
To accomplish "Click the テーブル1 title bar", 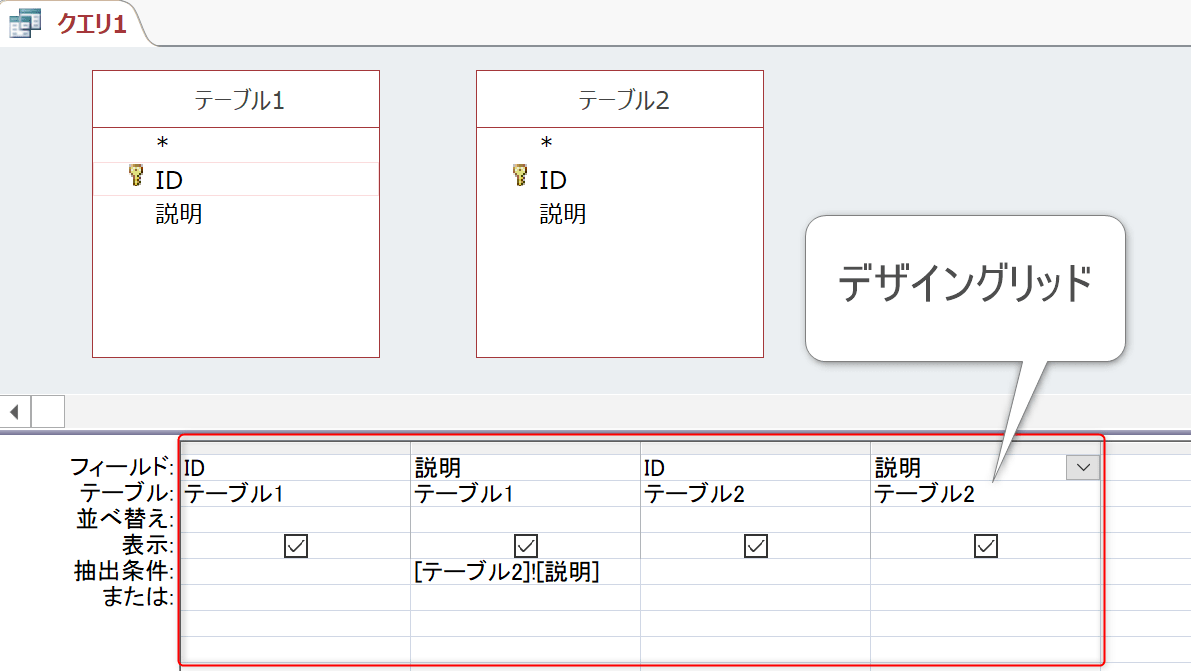I will coord(236,100).
